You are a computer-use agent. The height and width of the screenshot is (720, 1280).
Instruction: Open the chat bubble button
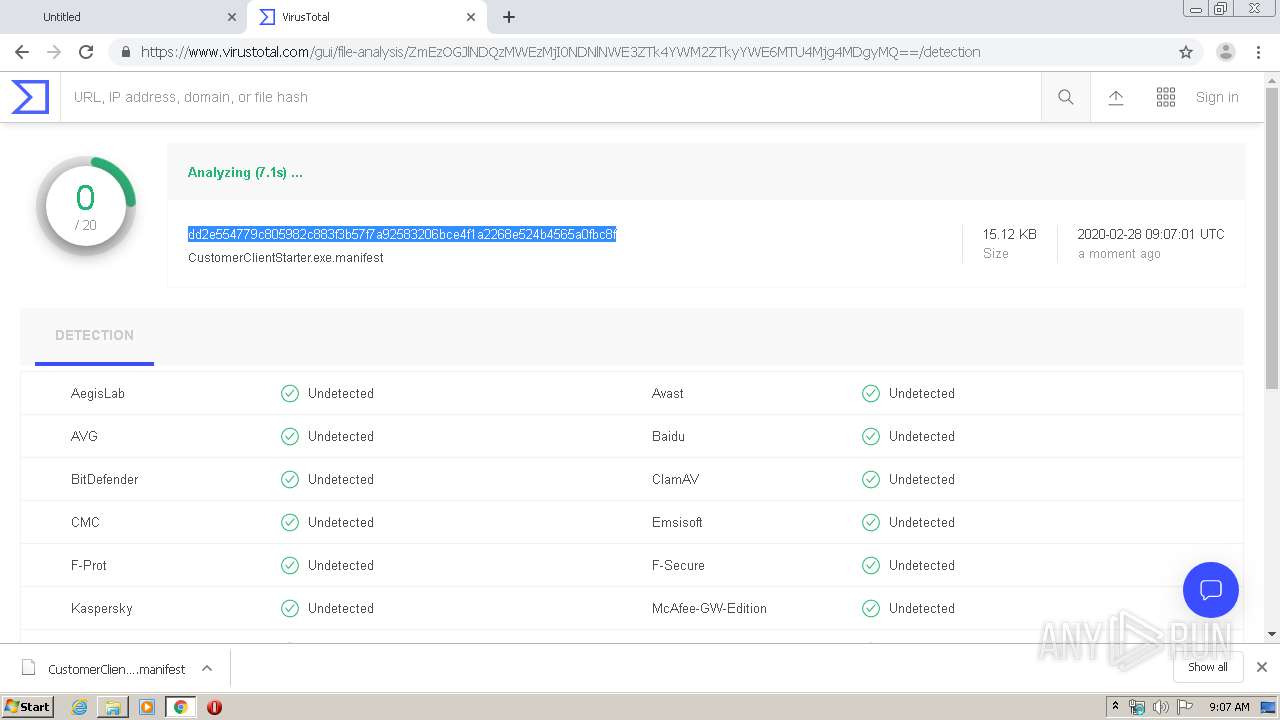[1211, 590]
